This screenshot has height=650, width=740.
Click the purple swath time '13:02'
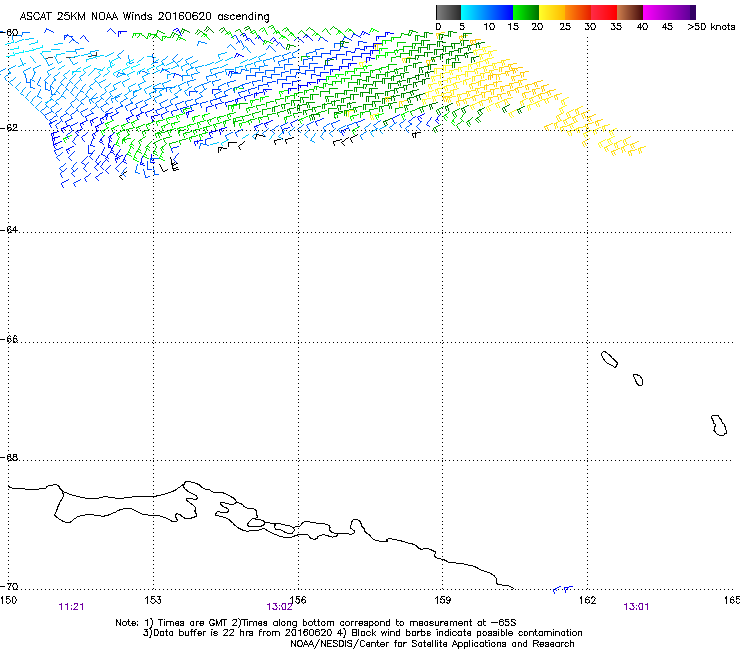(x=279, y=607)
